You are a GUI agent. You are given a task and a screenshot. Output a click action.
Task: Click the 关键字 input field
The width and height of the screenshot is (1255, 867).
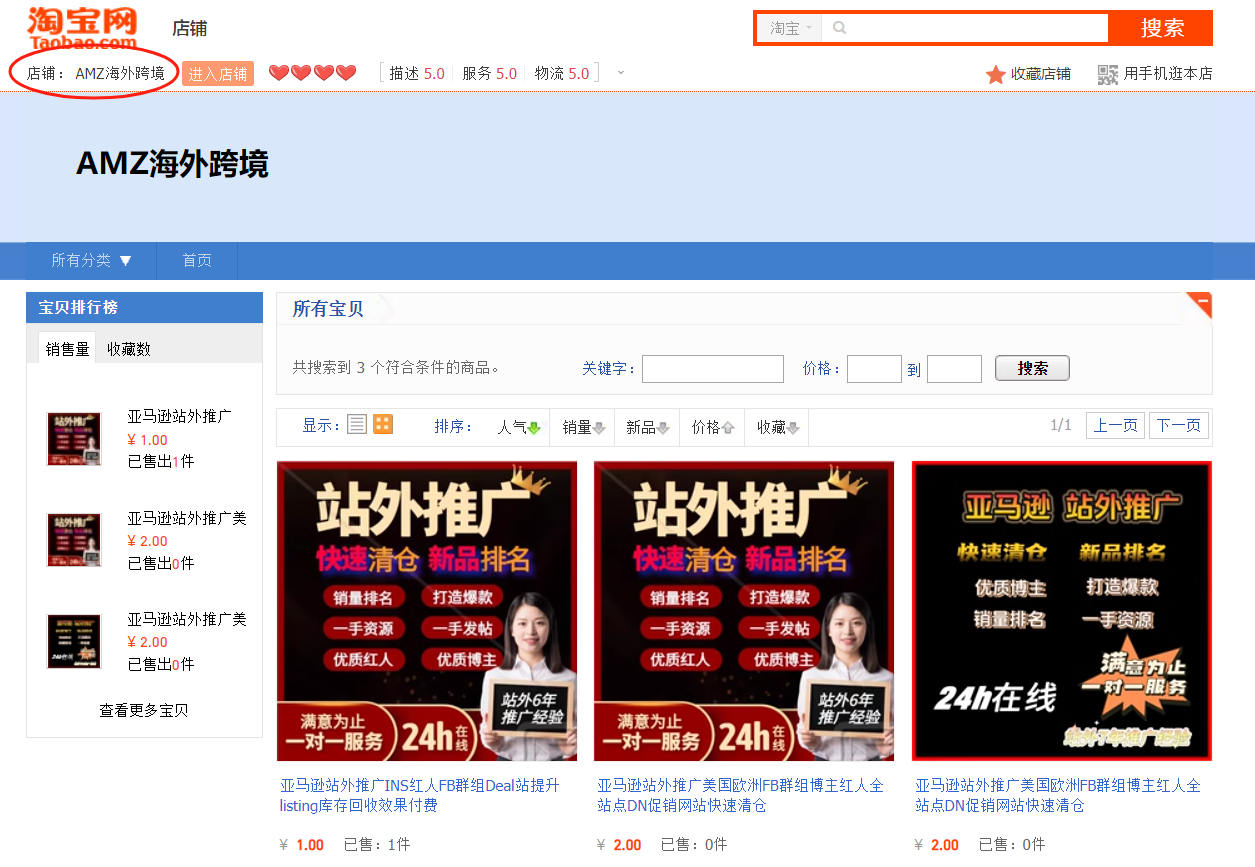[x=713, y=369]
